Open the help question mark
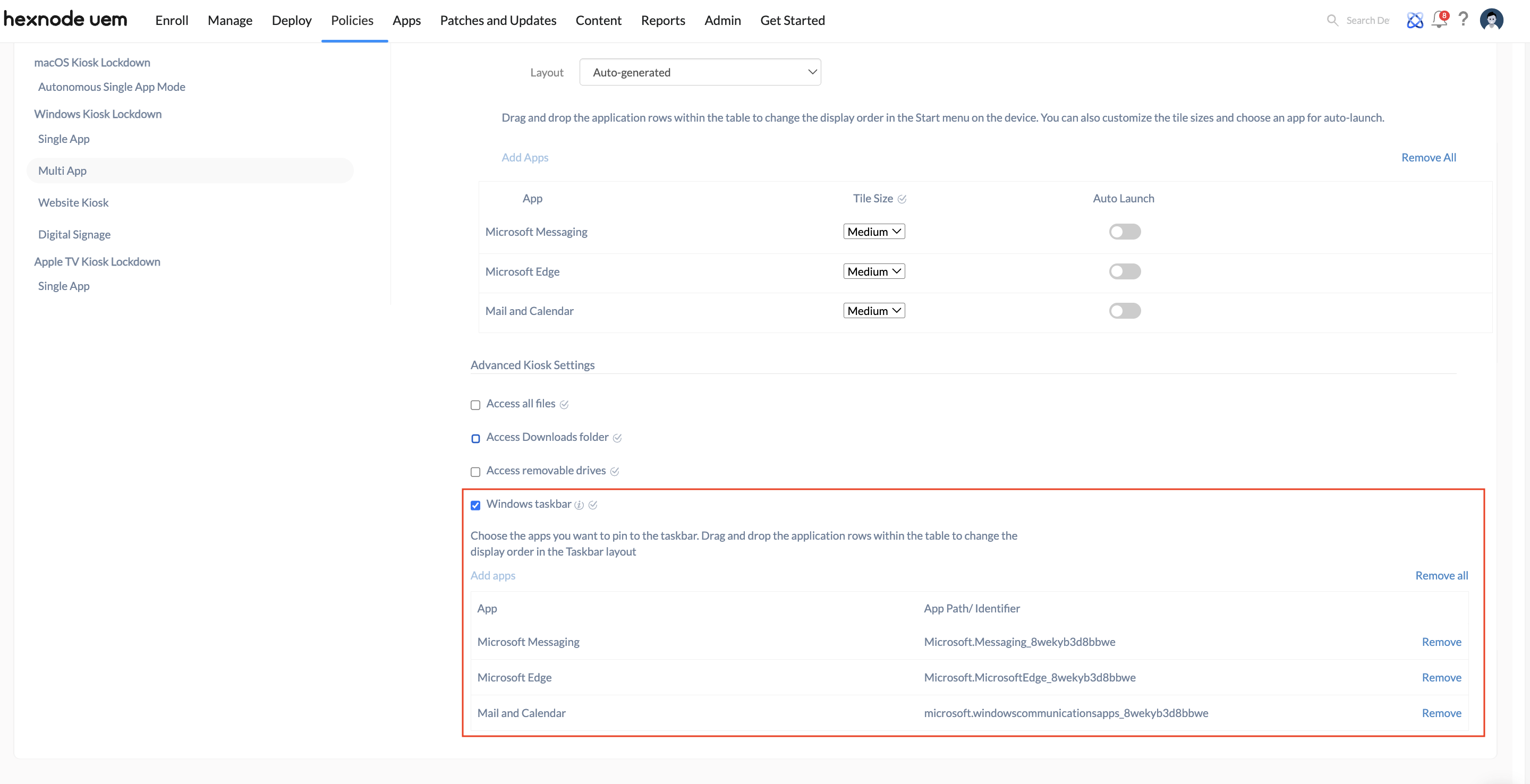Image resolution: width=1530 pixels, height=784 pixels. 1464,20
